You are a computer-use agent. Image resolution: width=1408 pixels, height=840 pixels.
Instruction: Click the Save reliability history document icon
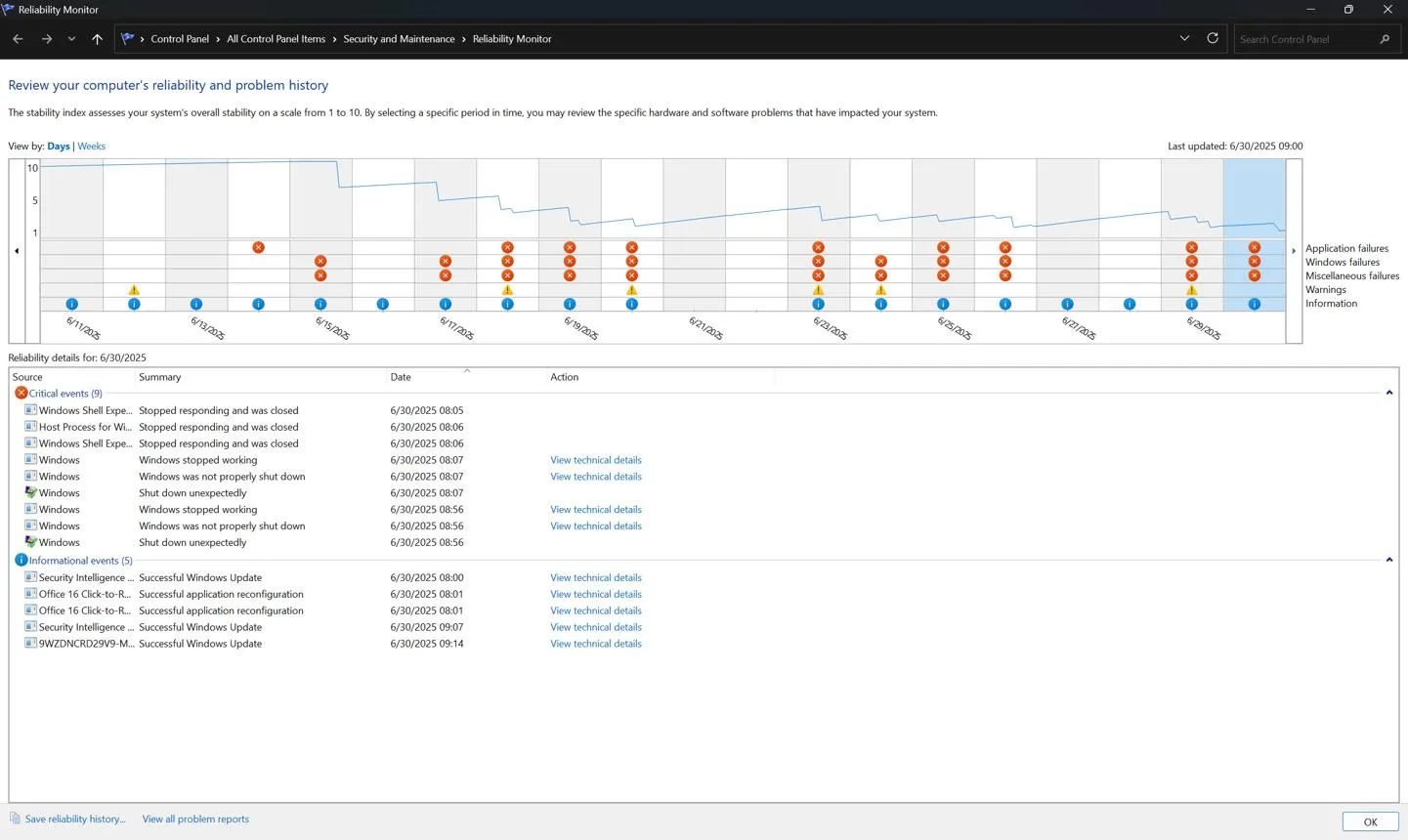15,819
